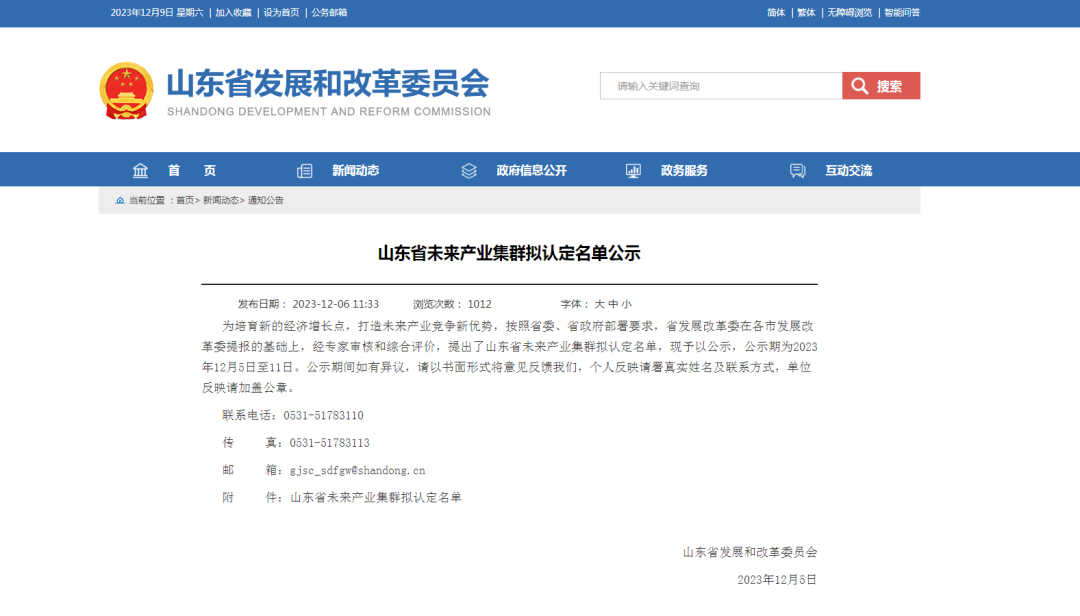
Task: Focus the keyword search input field
Action: pyautogui.click(x=721, y=86)
